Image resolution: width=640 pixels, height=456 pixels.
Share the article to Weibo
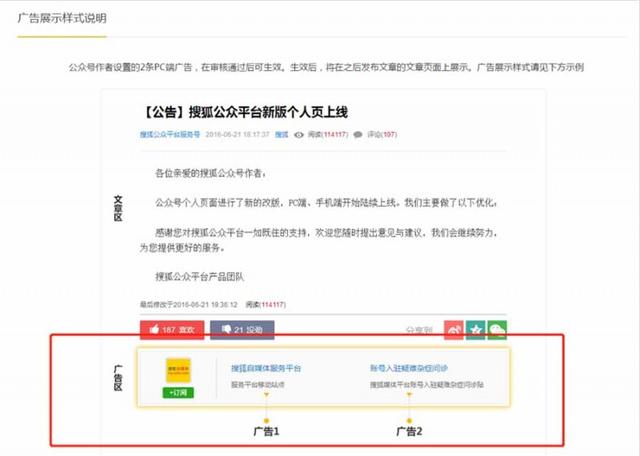(x=454, y=330)
